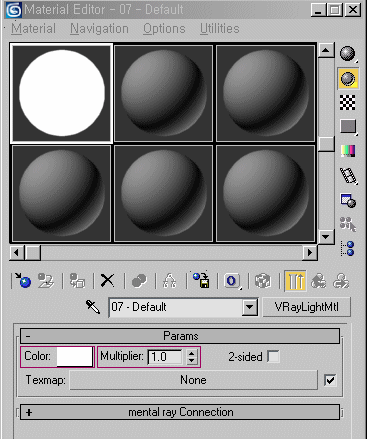Image resolution: width=367 pixels, height=439 pixels.
Task: Toggle the checkered Background icon
Action: 348,102
